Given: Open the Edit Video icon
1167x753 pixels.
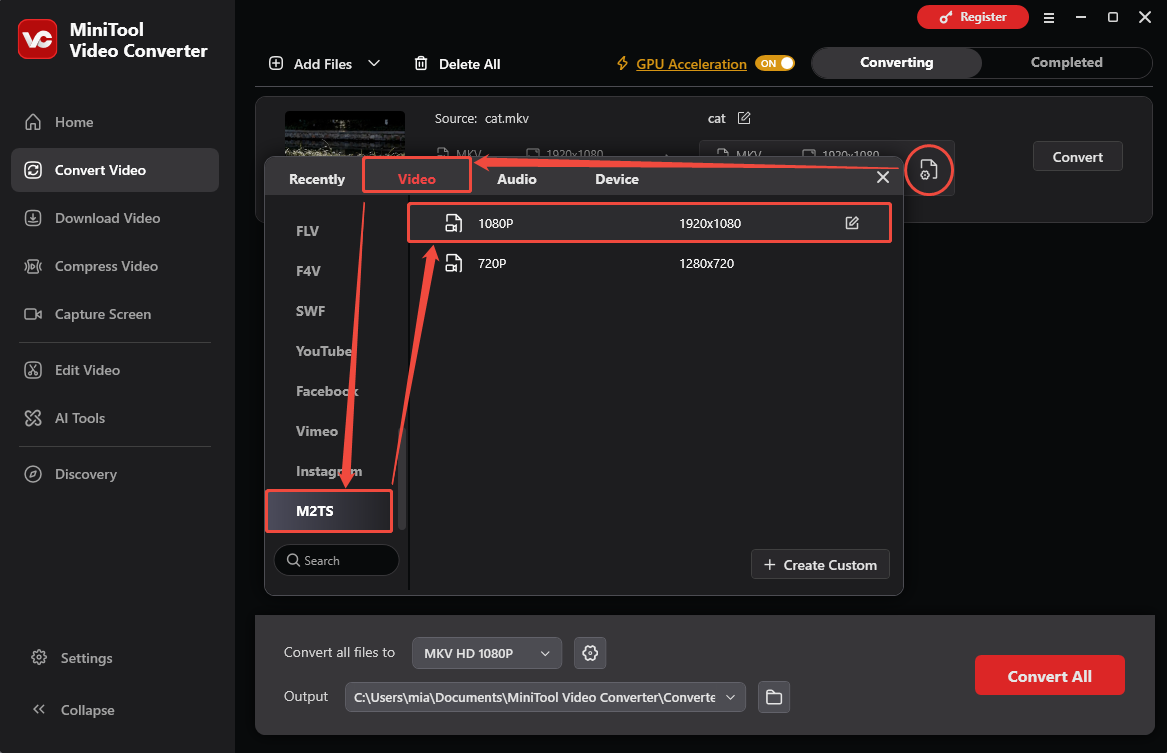Looking at the screenshot, I should coord(33,370).
